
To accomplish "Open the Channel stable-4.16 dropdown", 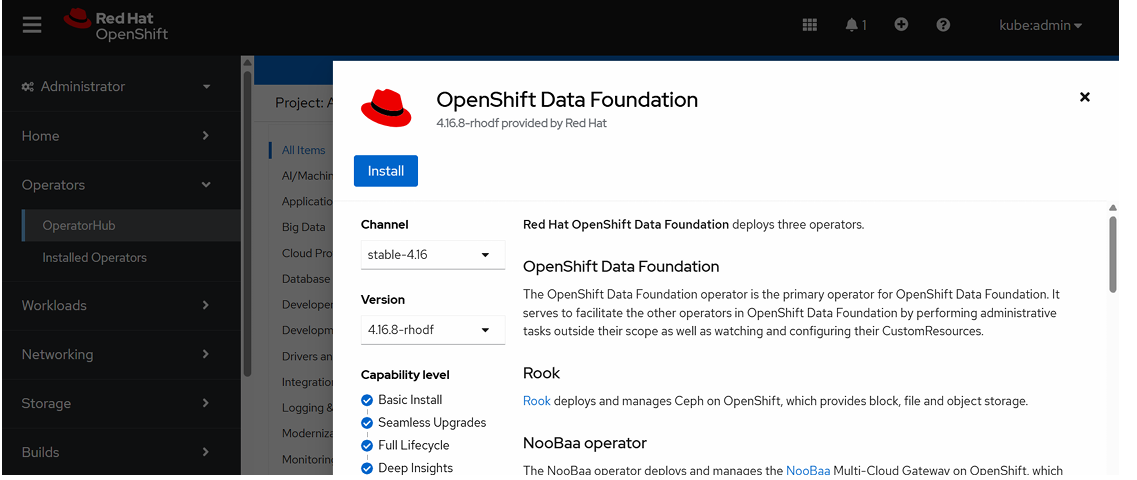I will tap(432, 255).
